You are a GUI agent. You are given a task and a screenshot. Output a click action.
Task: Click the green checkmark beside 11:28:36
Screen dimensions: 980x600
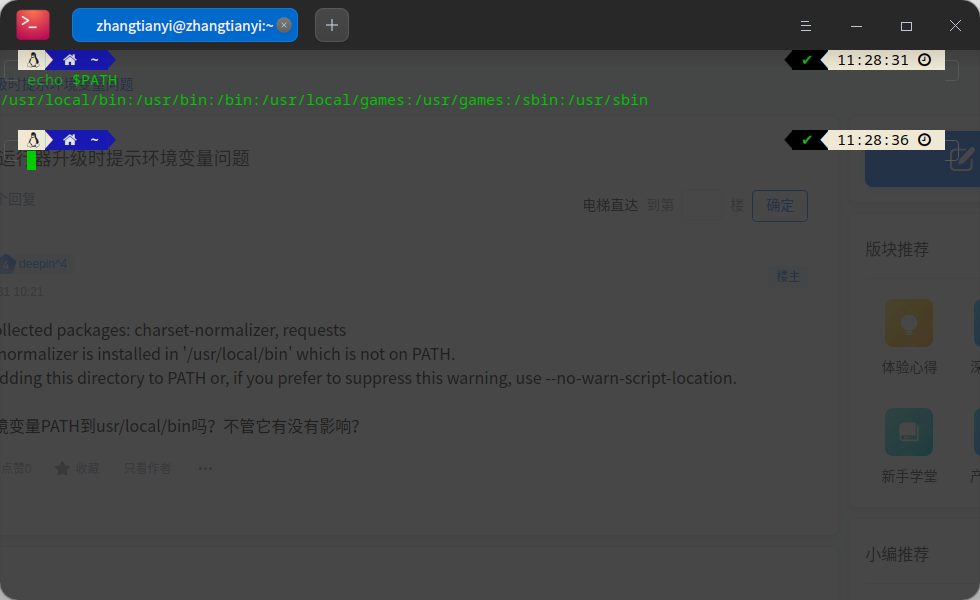point(807,140)
